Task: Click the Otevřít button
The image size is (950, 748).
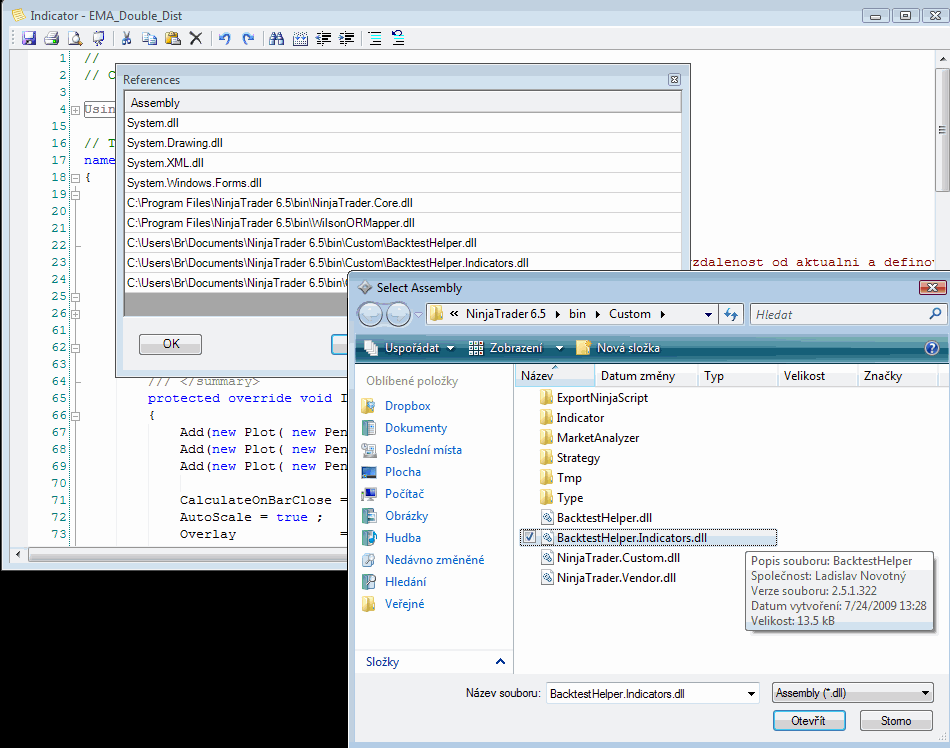Action: pyautogui.click(x=808, y=721)
